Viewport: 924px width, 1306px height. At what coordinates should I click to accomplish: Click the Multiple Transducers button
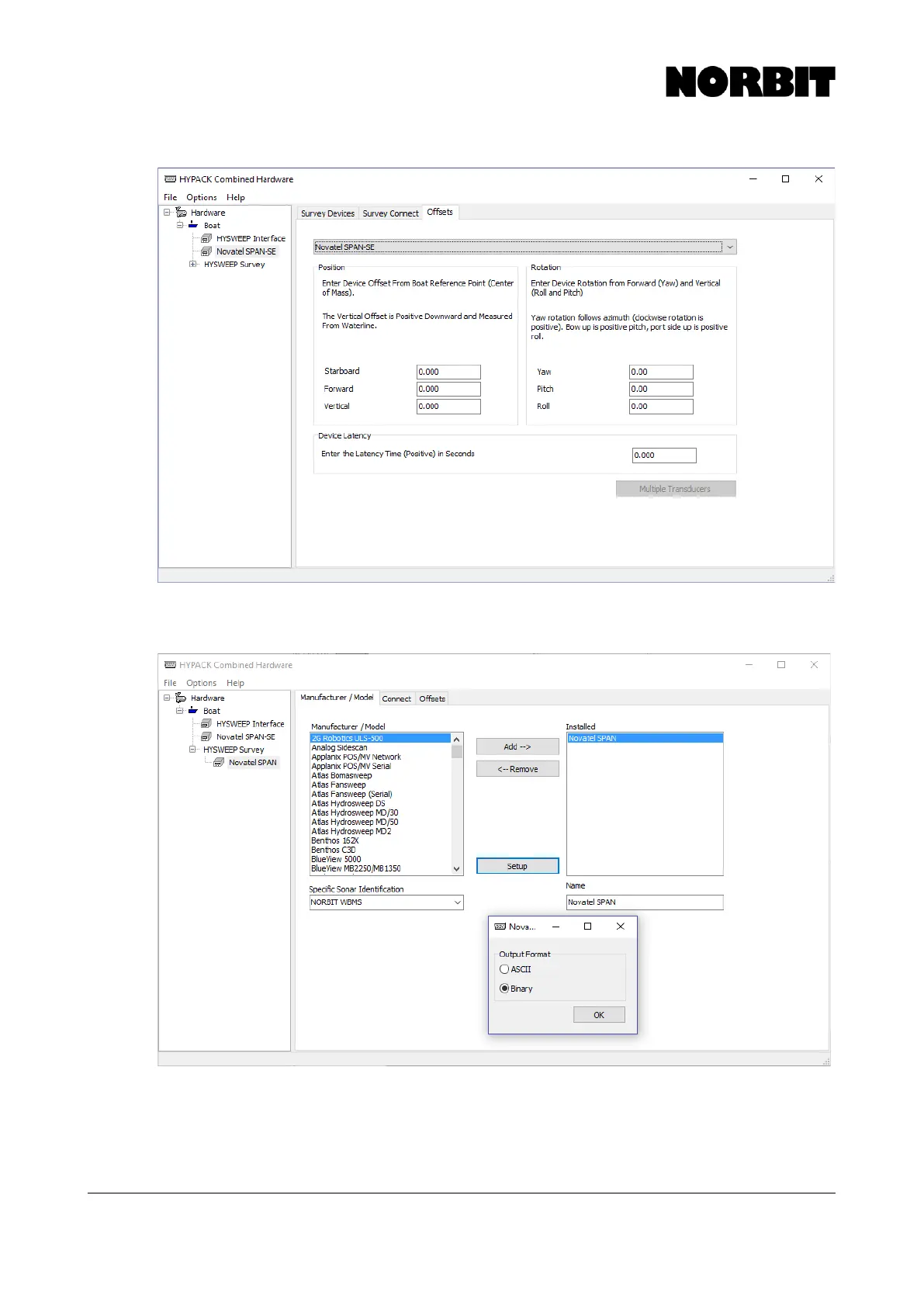(x=676, y=489)
